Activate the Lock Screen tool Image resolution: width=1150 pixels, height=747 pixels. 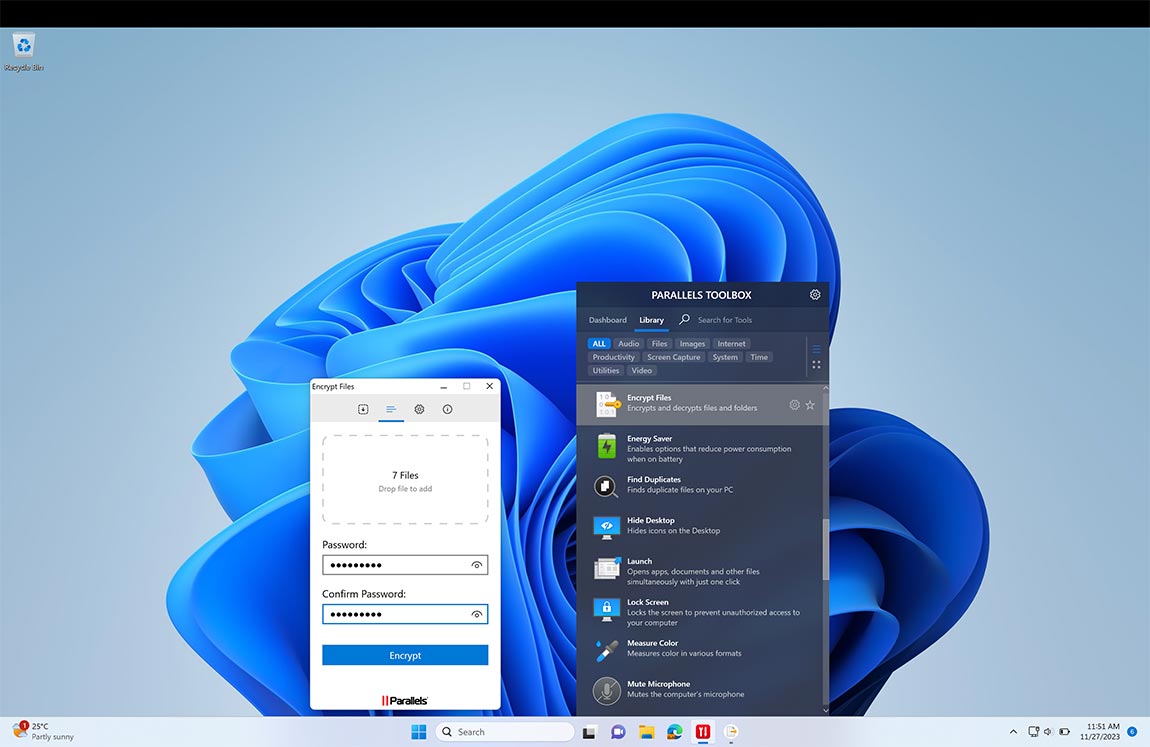point(660,612)
